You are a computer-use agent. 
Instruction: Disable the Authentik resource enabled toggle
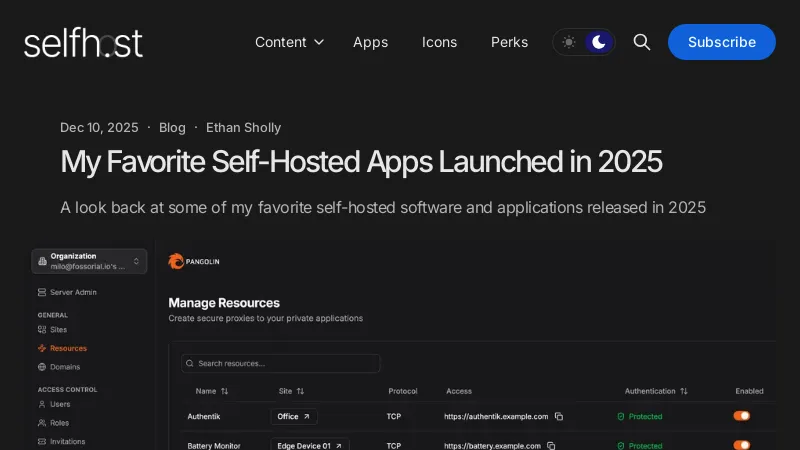pos(742,416)
